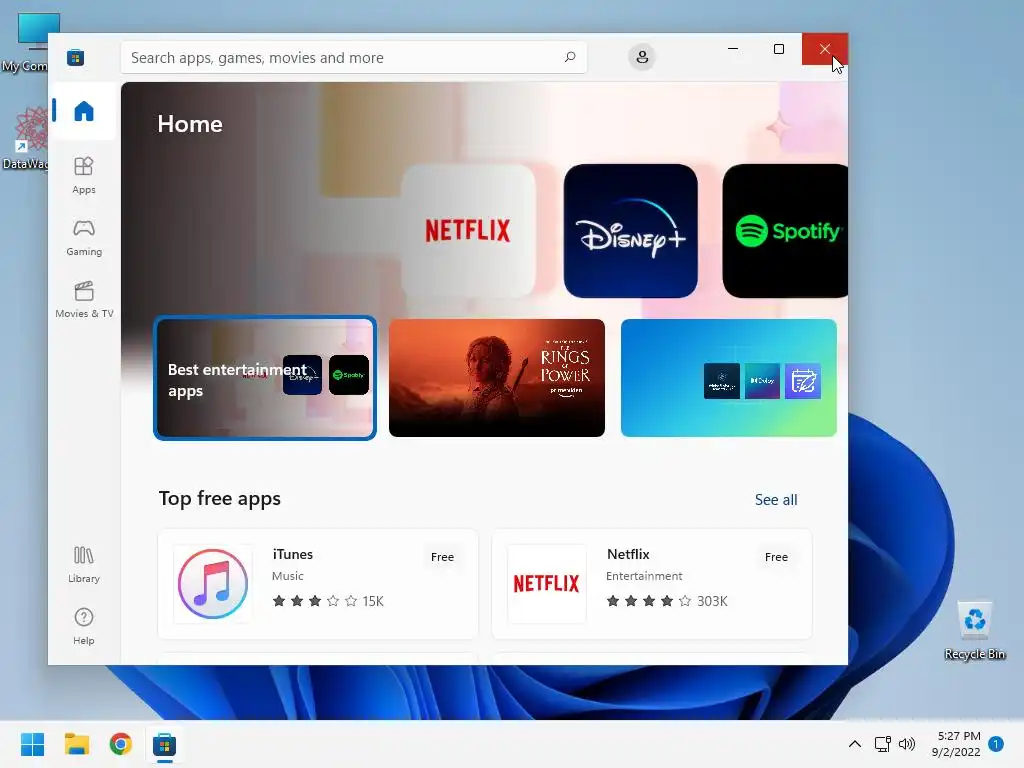This screenshot has width=1024, height=768.
Task: Click the search apps input field
Action: pos(354,57)
